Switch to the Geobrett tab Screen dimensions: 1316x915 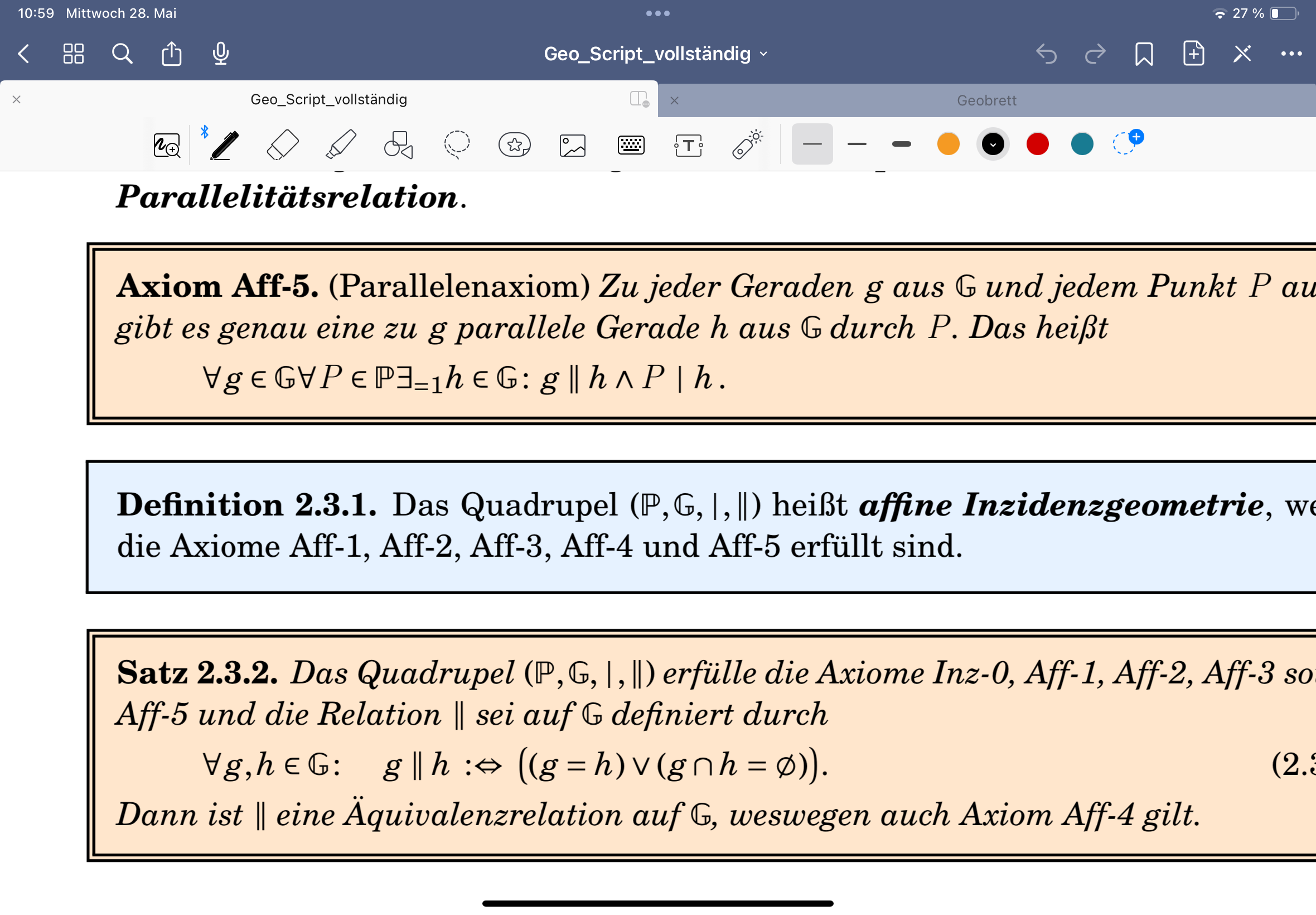click(x=986, y=100)
